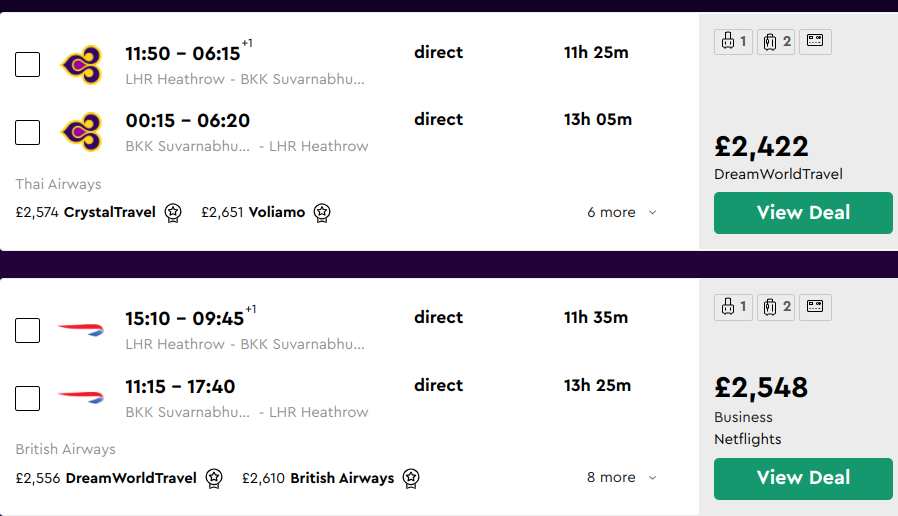Screen dimensions: 898x516
Task: Open £2,556 DreamWorldTravel offer
Action: (x=106, y=478)
